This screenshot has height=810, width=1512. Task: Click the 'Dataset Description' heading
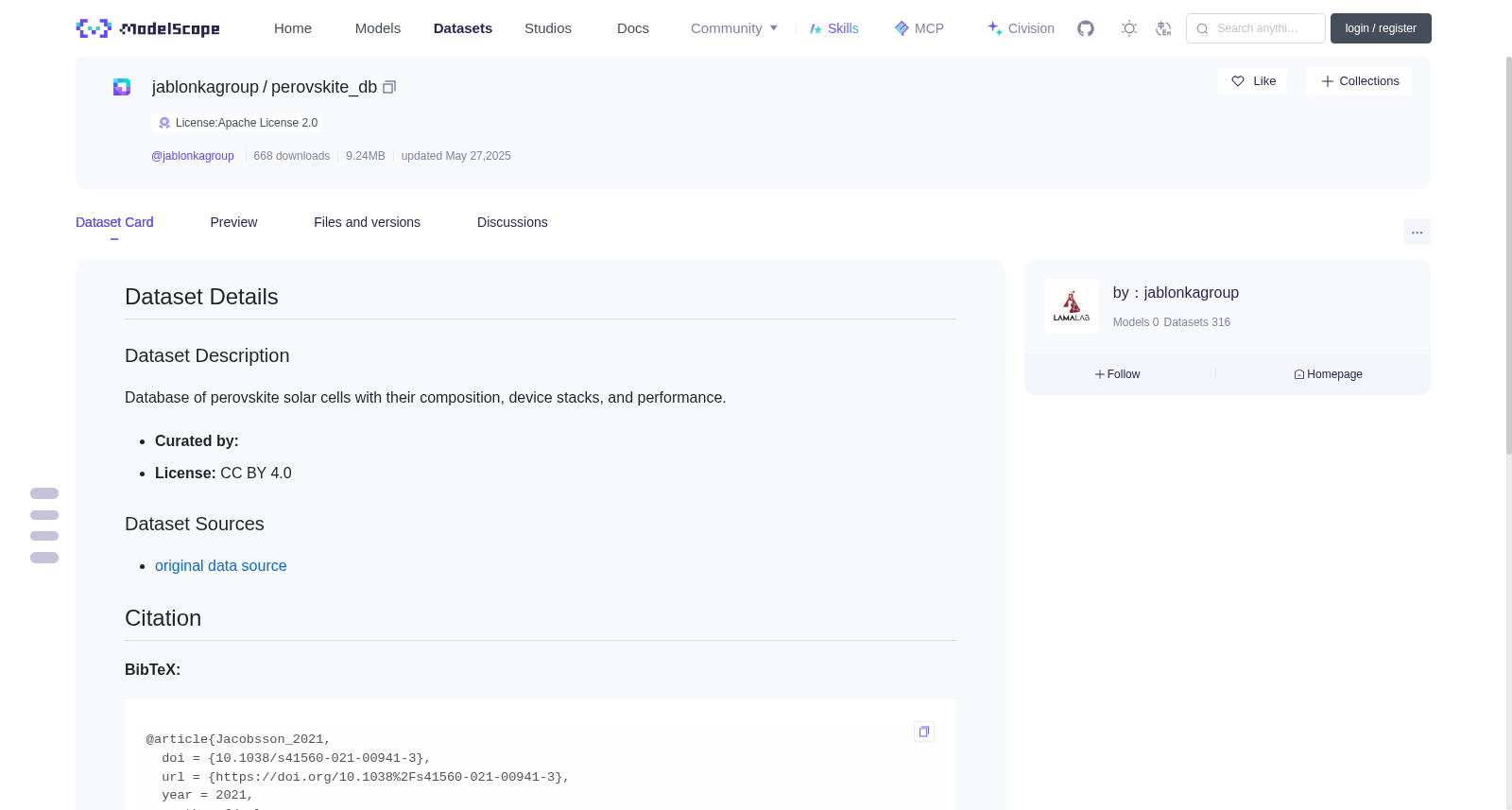(207, 355)
